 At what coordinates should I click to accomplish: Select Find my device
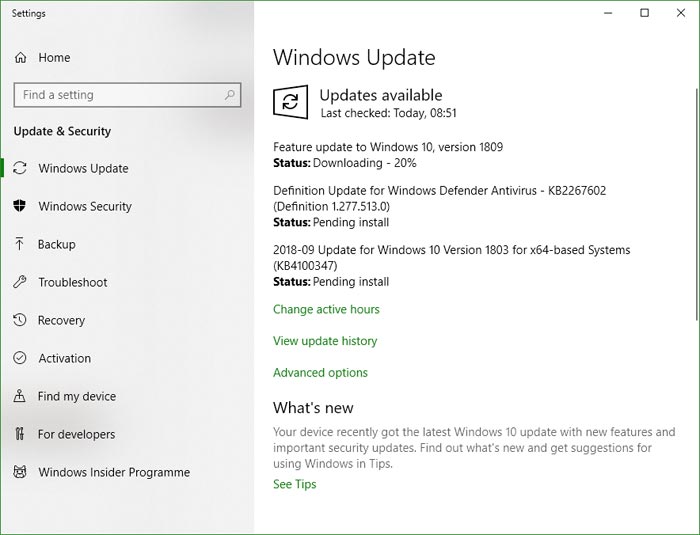click(x=77, y=396)
